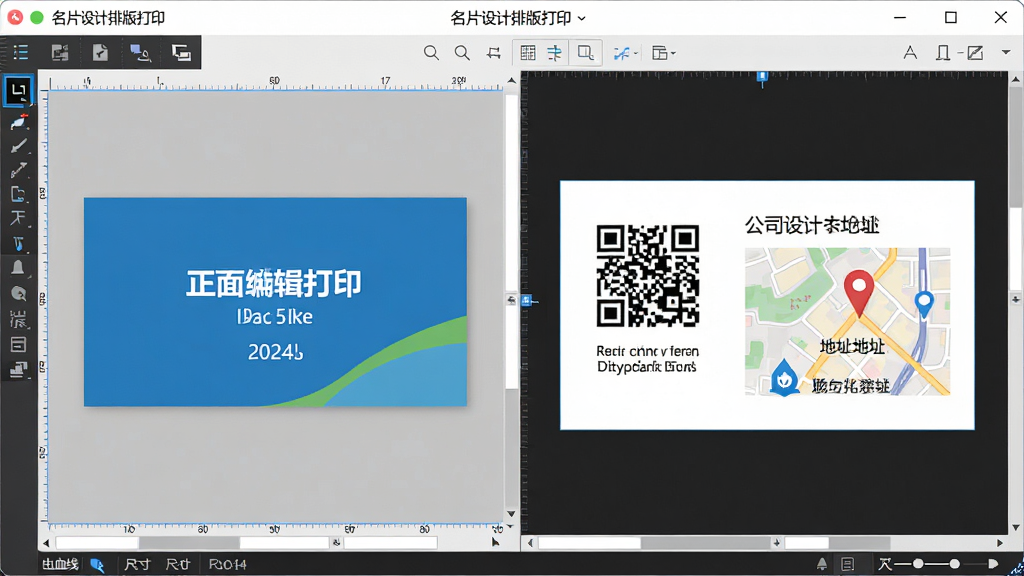
Task: Click the second magnifier zoom icon
Action: point(462,53)
